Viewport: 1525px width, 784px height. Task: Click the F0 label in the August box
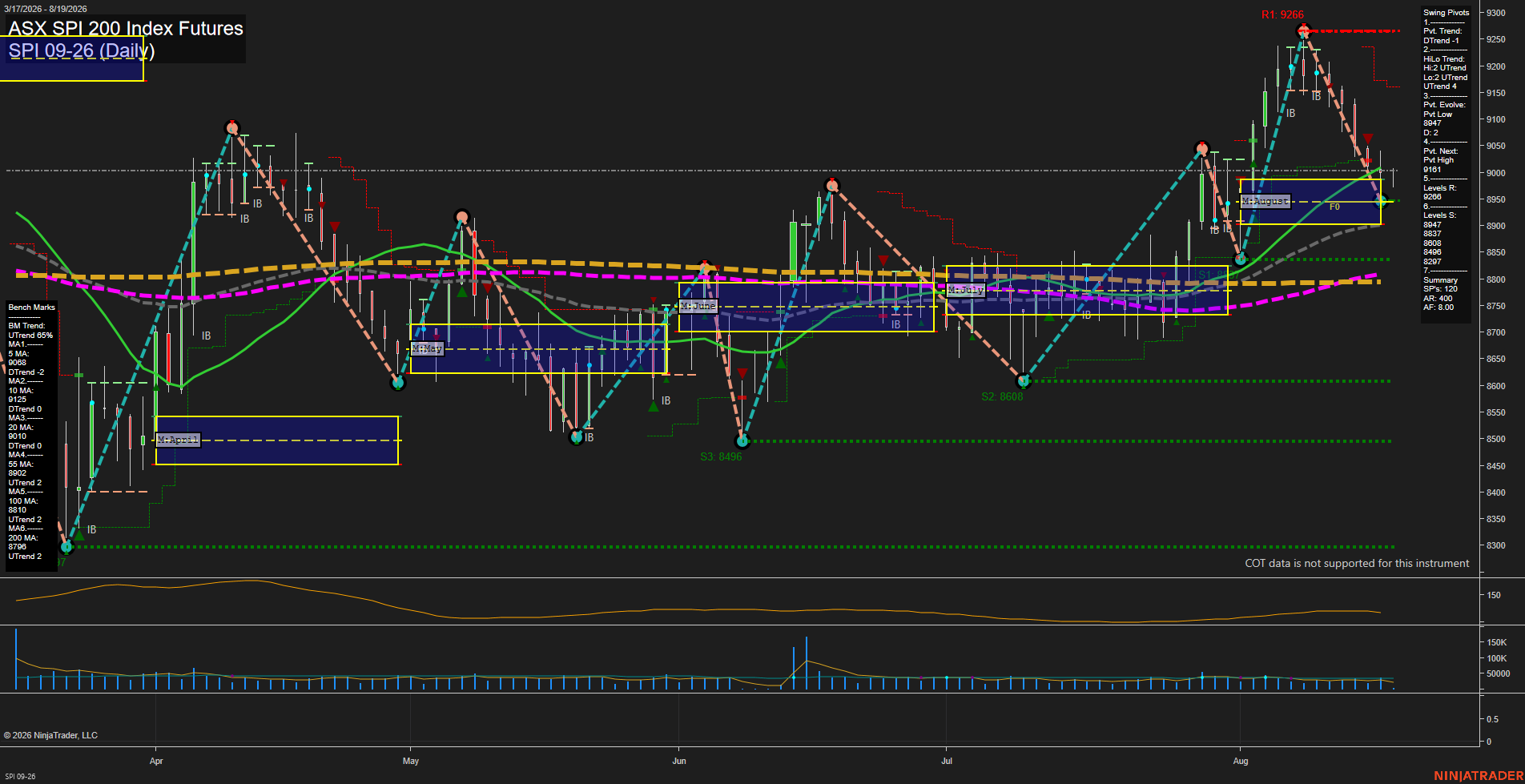pyautogui.click(x=1334, y=207)
